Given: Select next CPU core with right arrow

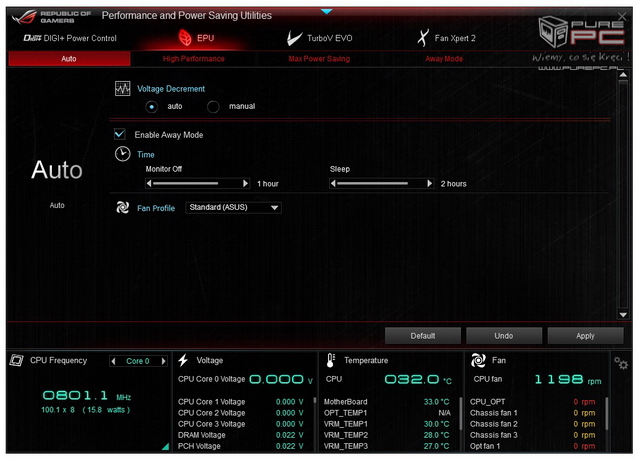Looking at the screenshot, I should tap(163, 361).
